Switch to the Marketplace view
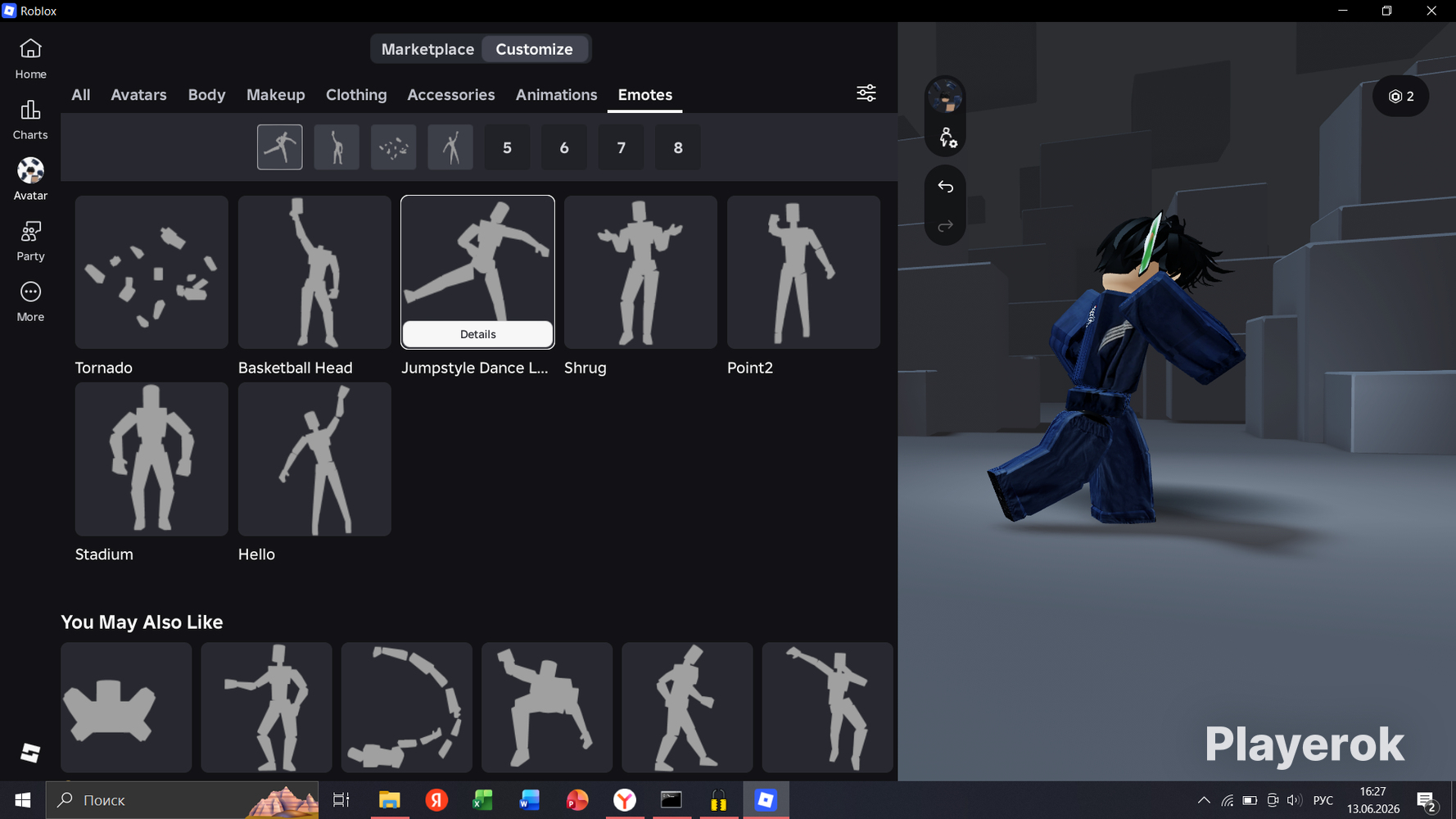 [x=427, y=49]
